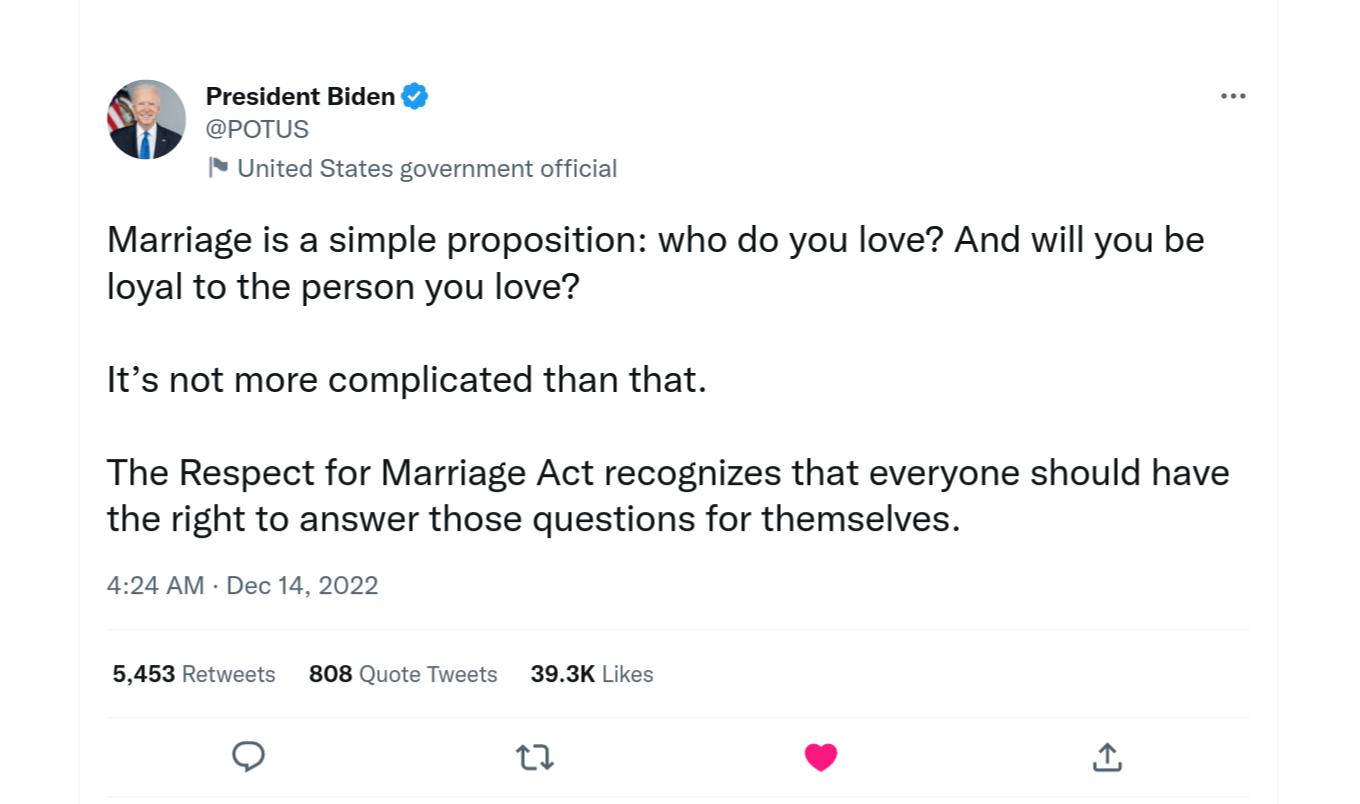The width and height of the screenshot is (1360, 804).
Task: Open the 4:24 AM timestamp
Action: click(155, 585)
